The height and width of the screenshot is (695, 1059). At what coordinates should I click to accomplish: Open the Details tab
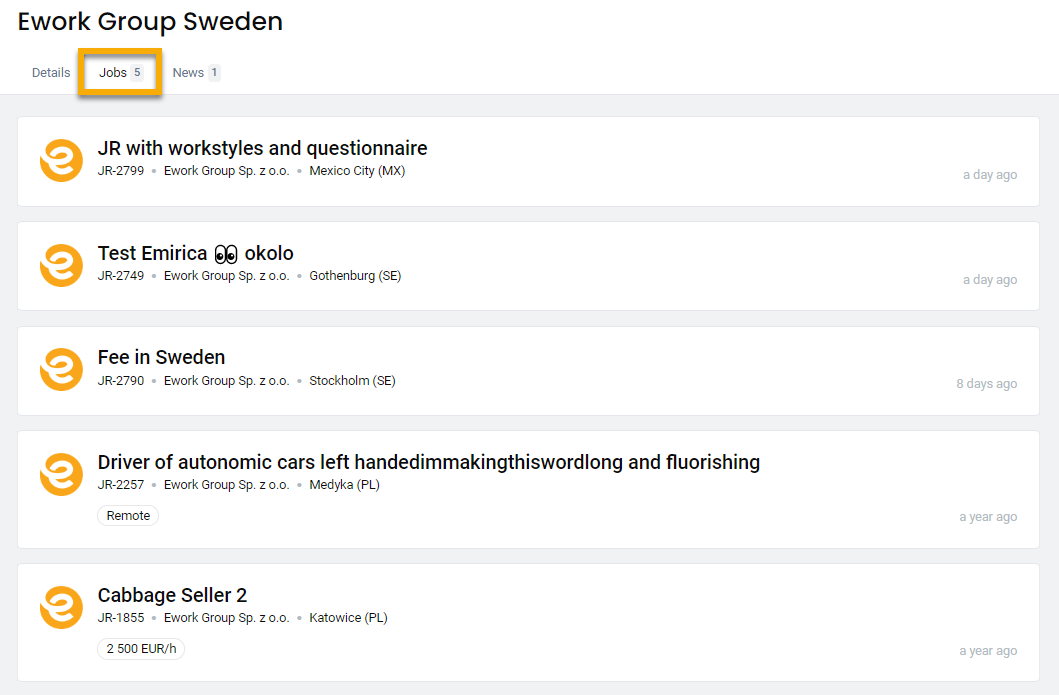click(x=51, y=73)
